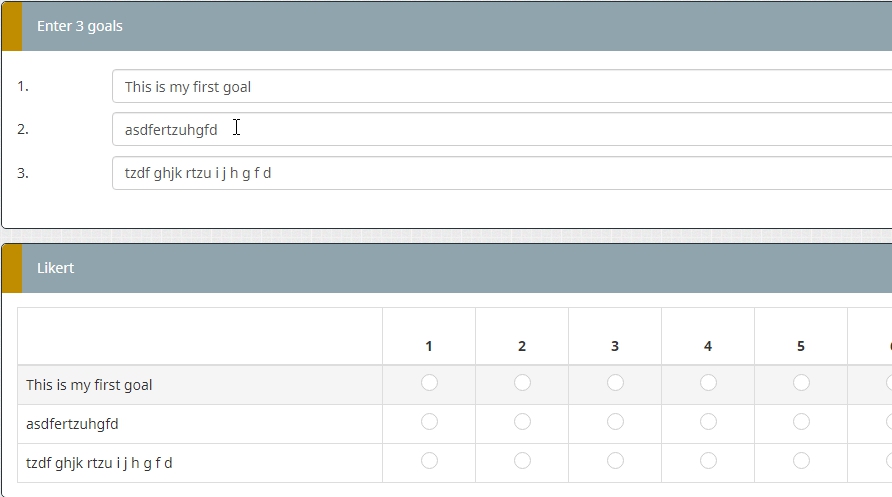Choose rating 4 for the asdfertzuhgfd row
Viewport: 892px width, 497px height.
point(708,422)
